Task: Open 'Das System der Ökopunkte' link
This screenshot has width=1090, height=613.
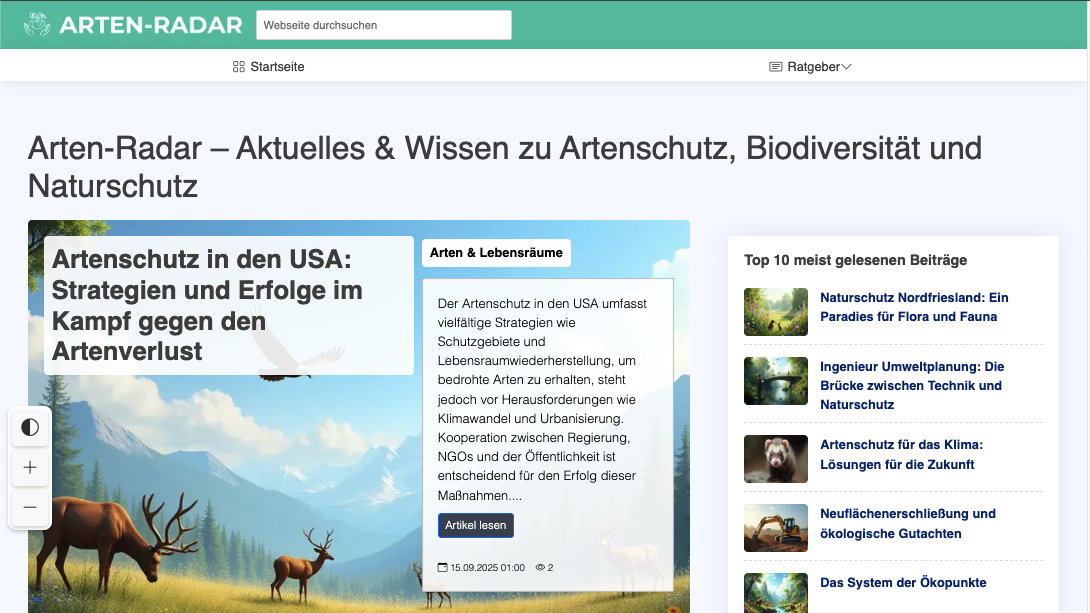Action: 903,583
